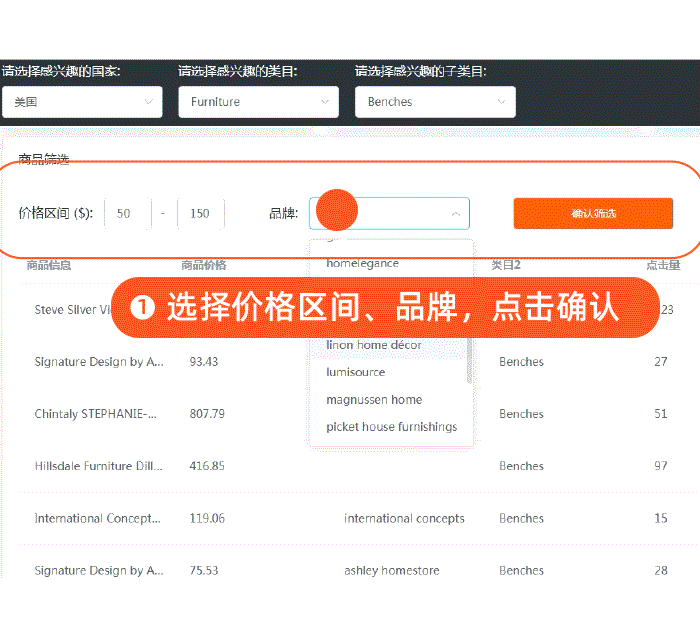Click the 点击量 column header
Viewport: 700px width, 640px height.
pos(663,265)
